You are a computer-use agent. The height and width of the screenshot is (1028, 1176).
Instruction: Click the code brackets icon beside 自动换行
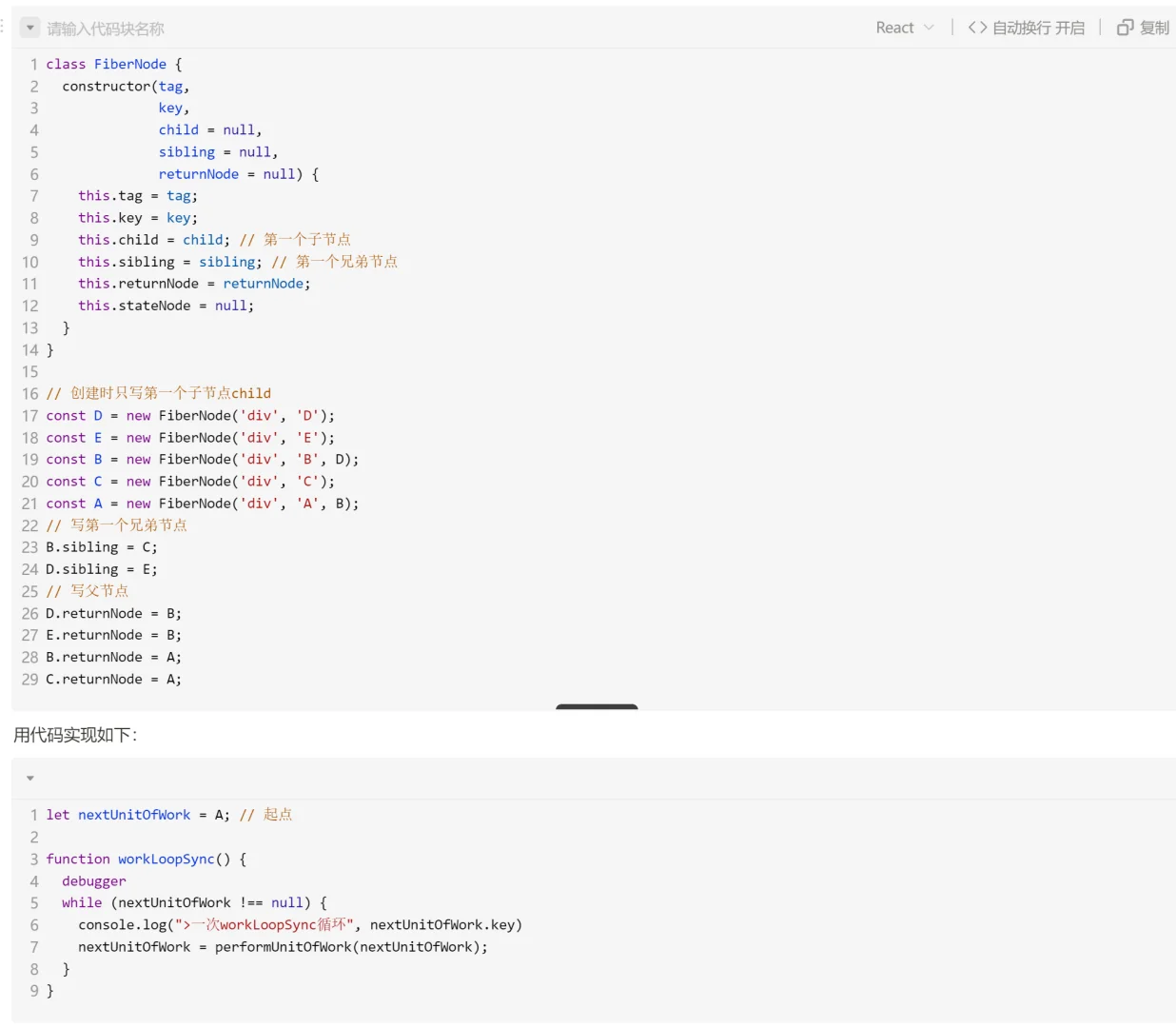977,28
